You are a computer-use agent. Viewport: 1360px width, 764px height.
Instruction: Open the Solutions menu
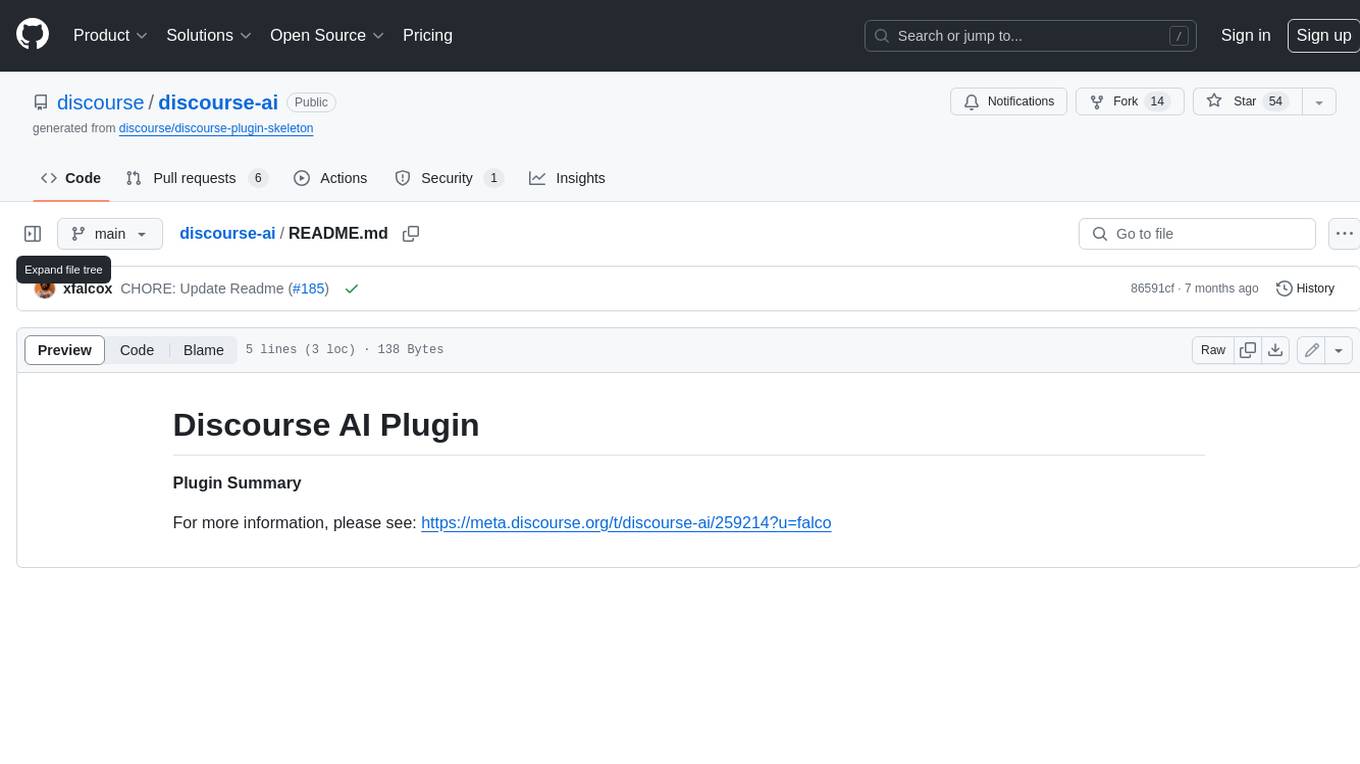209,35
